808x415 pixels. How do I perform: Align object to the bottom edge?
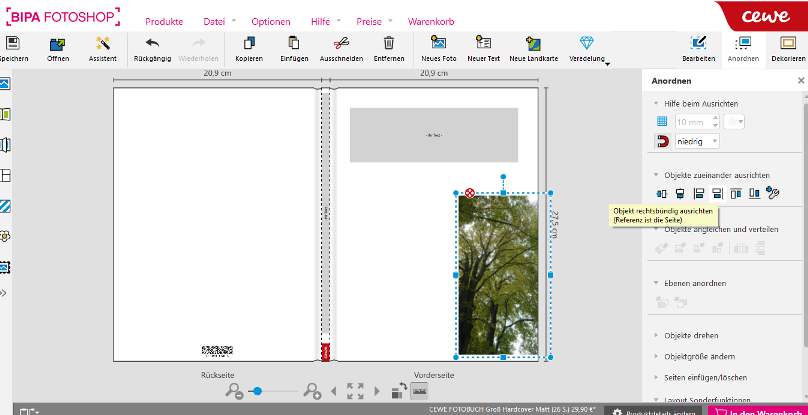(x=754, y=193)
